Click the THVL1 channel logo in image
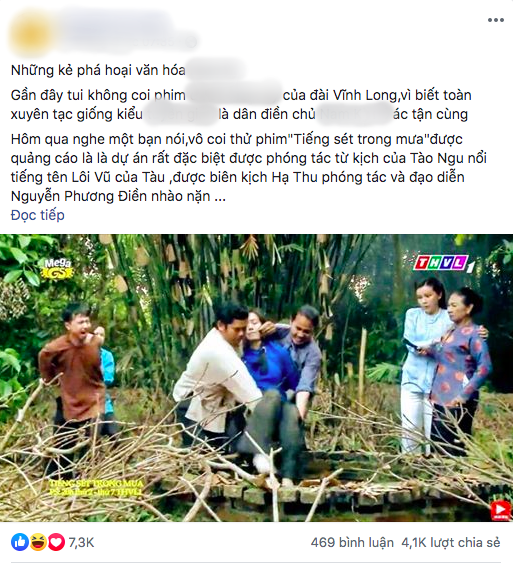 pos(445,263)
